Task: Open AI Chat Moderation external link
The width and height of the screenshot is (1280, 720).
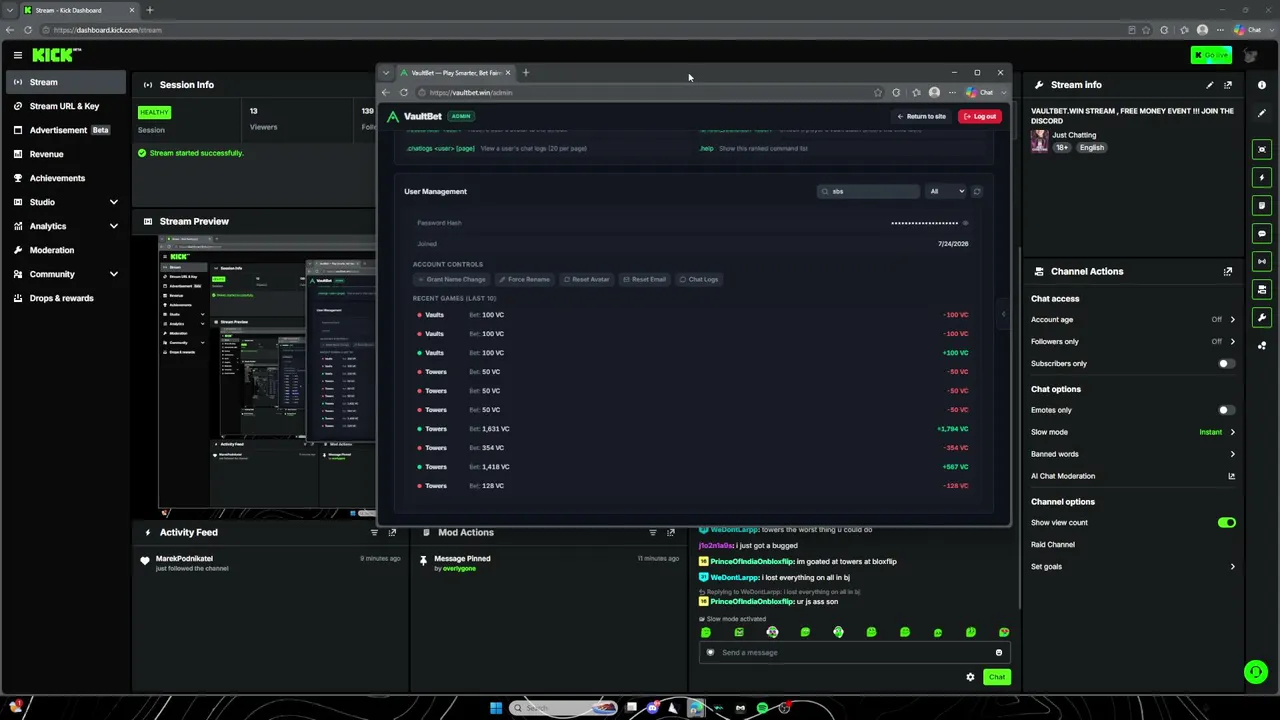Action: click(1232, 476)
